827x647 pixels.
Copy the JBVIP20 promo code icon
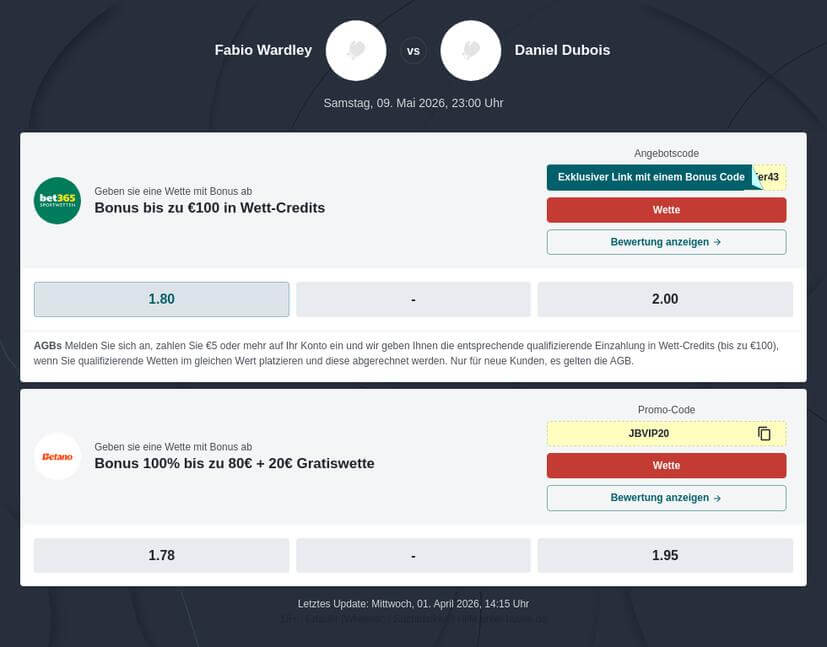pos(764,433)
